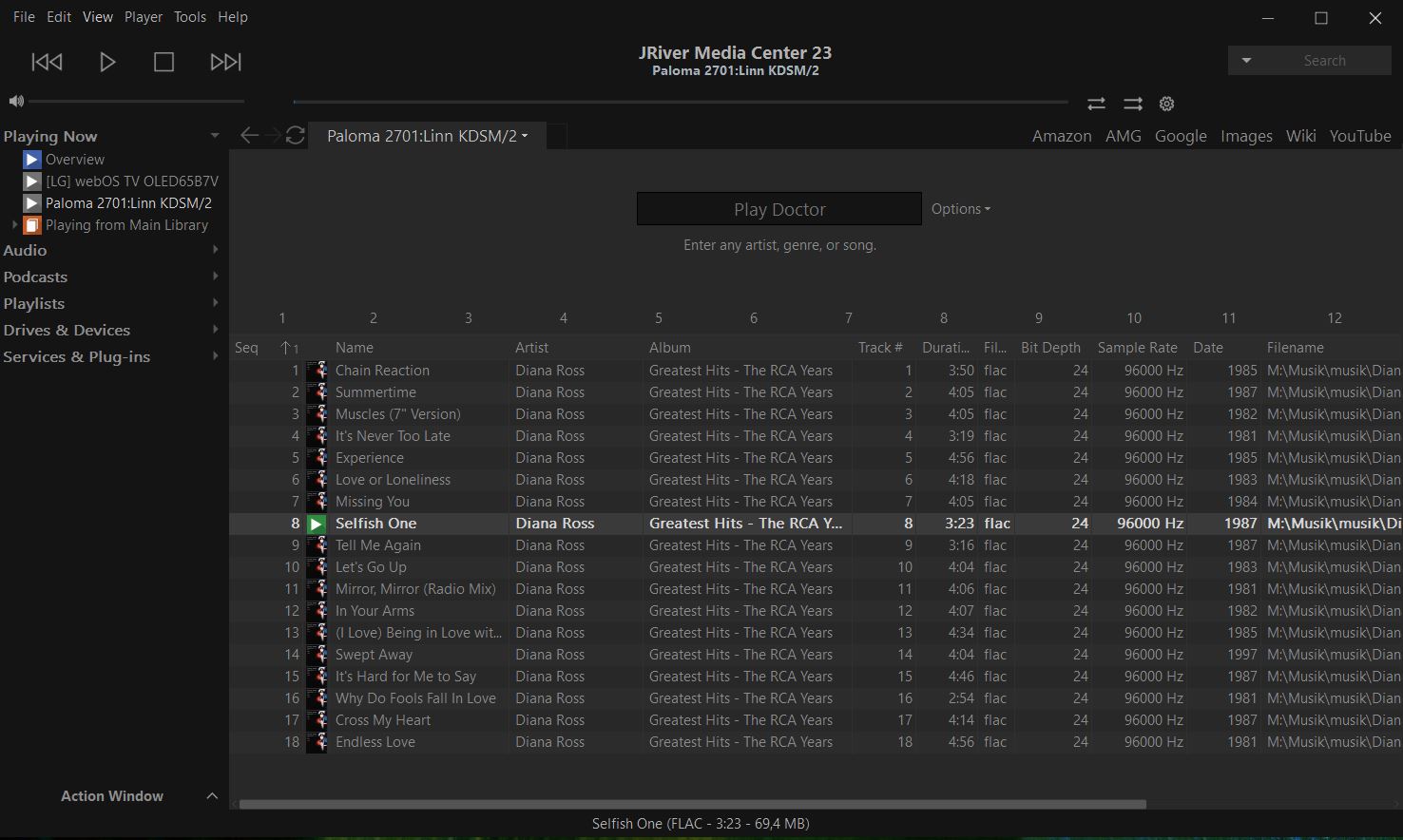Screen dimensions: 1403x840
Task: Click the YouTube link
Action: point(1359,136)
